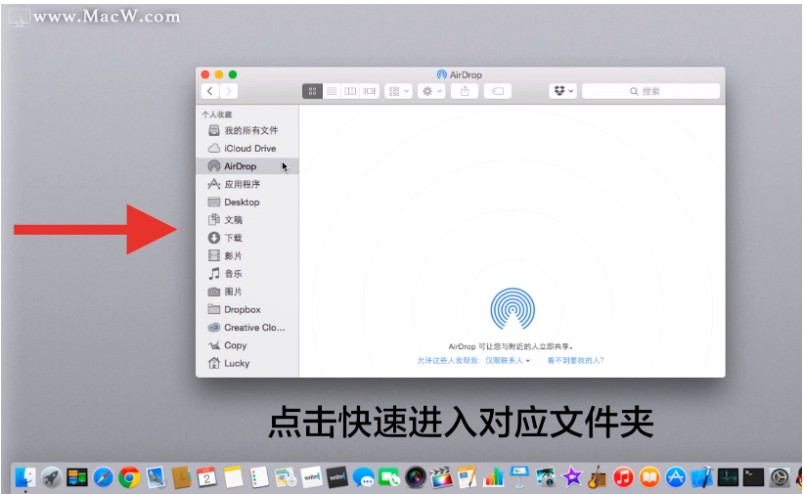Open the black Writer app in Dock
This screenshot has width=804, height=494.
click(337, 478)
